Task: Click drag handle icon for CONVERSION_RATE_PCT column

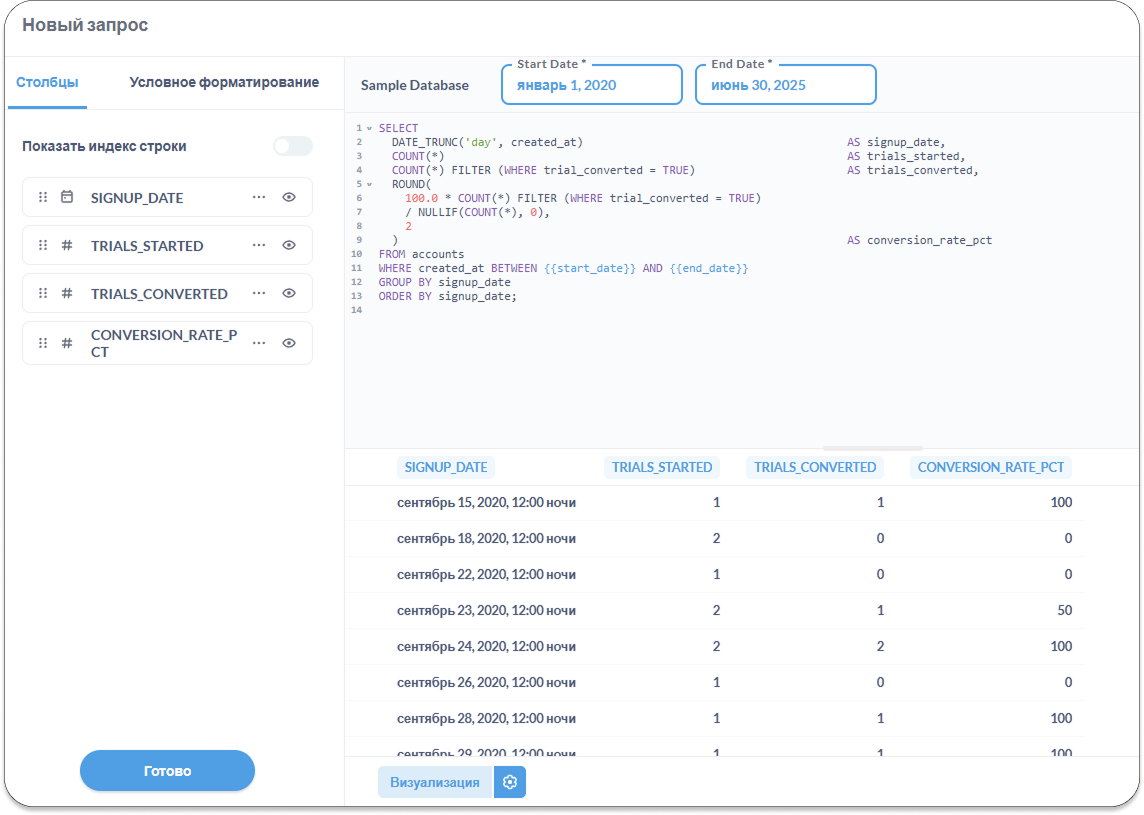Action: 43,343
